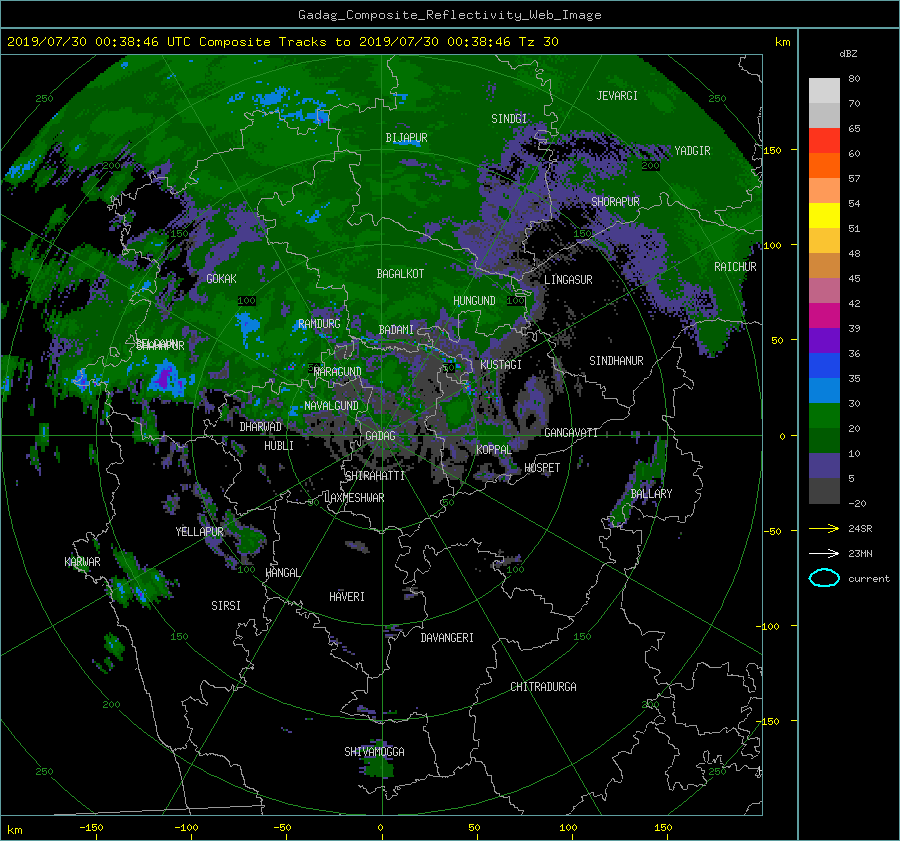Click the yellow 24SR track arrow
Image resolution: width=900 pixels, height=841 pixels.
click(824, 528)
